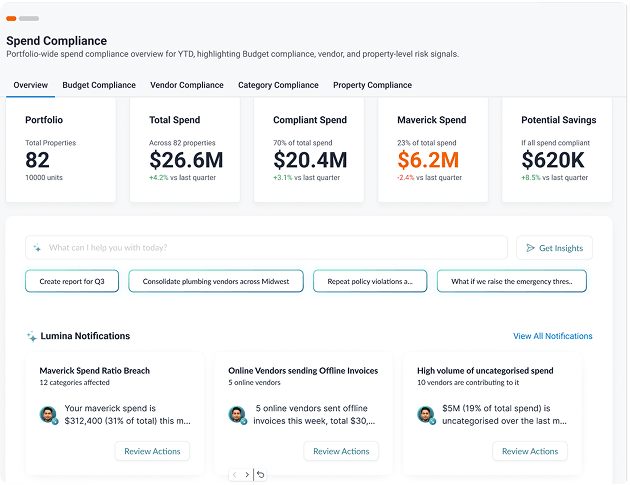The height and width of the screenshot is (485, 630).
Task: Go back with left chevron arrow
Action: [x=235, y=475]
